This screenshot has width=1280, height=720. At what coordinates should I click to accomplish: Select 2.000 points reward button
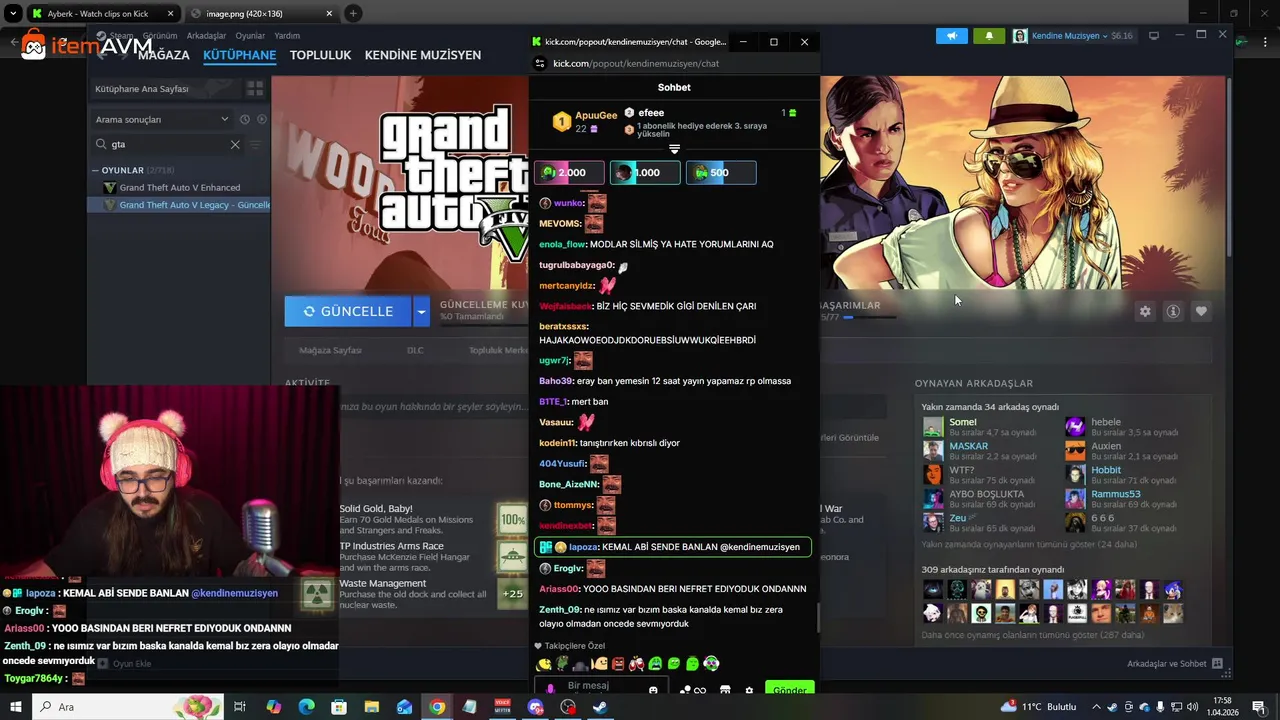click(x=569, y=173)
